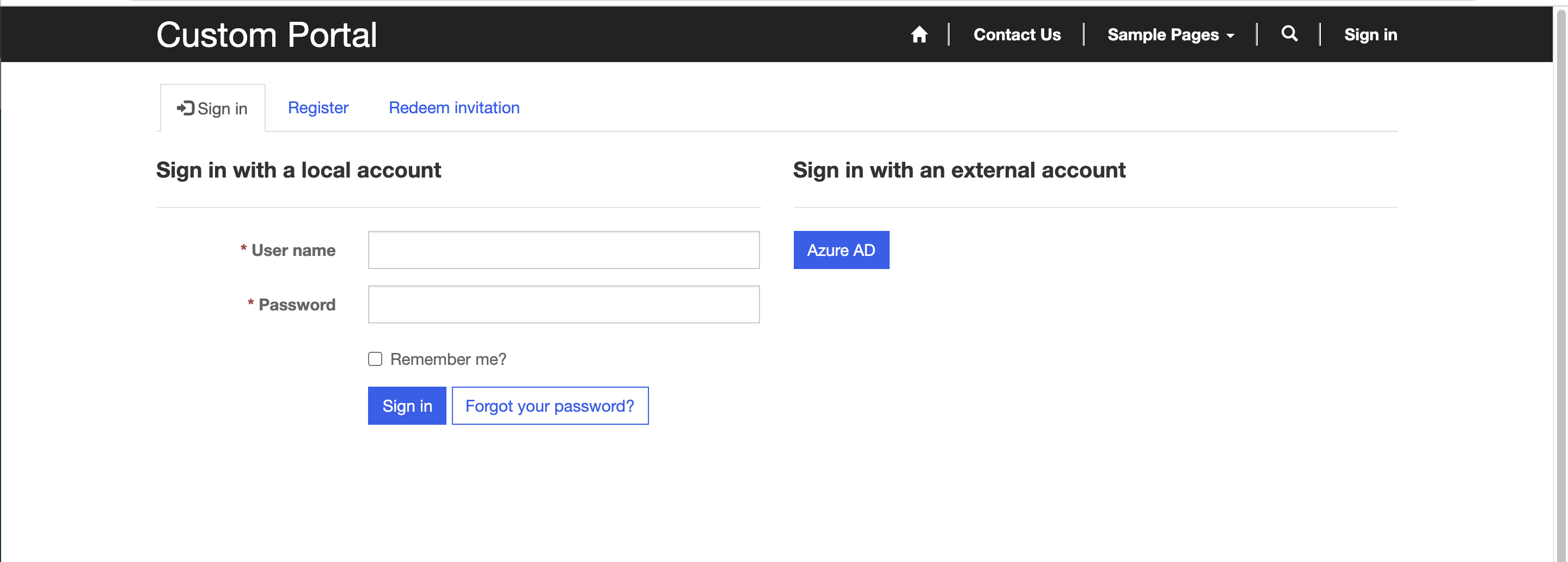
Task: Click the Custom Portal site title
Action: (x=267, y=35)
